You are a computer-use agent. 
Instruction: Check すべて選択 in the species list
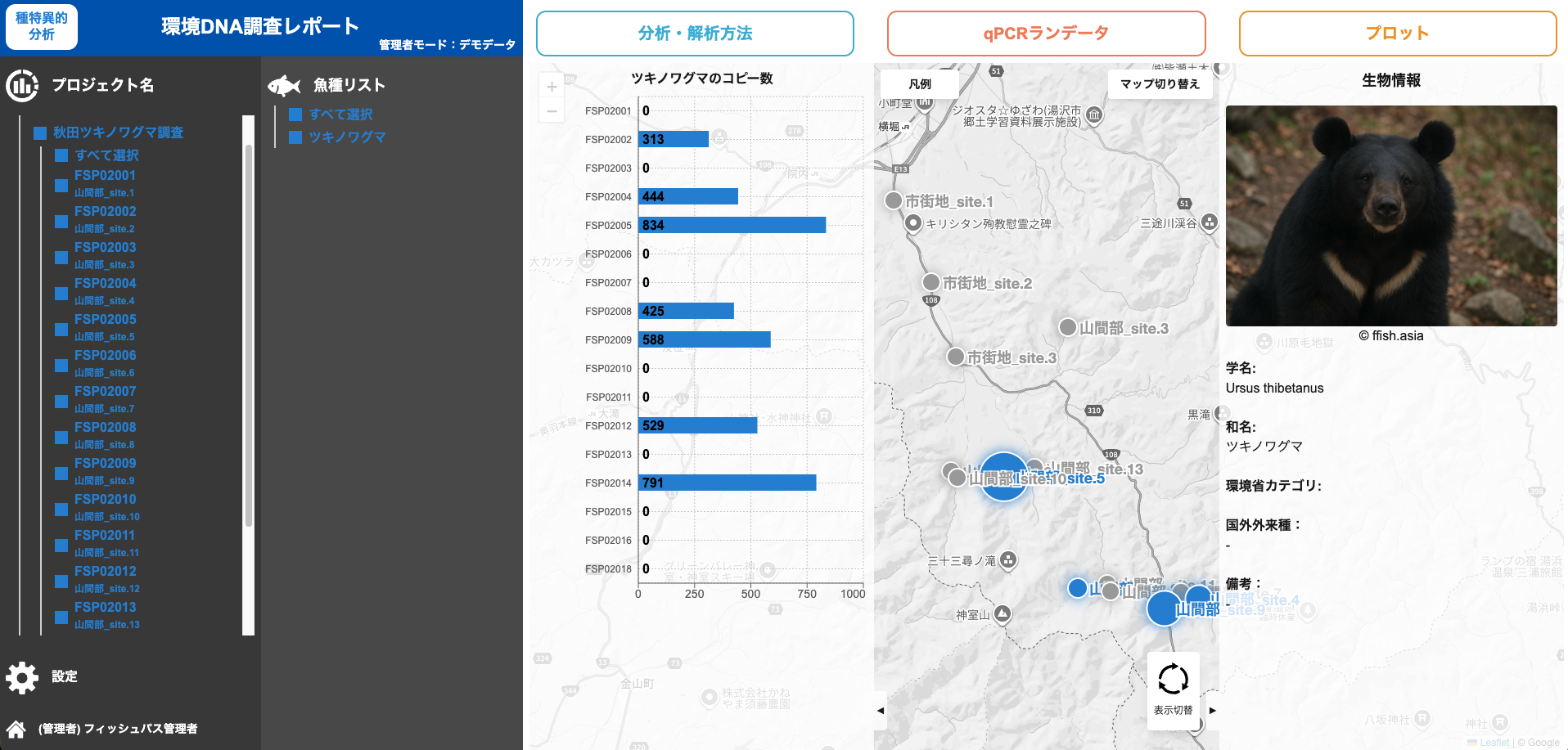coord(296,115)
